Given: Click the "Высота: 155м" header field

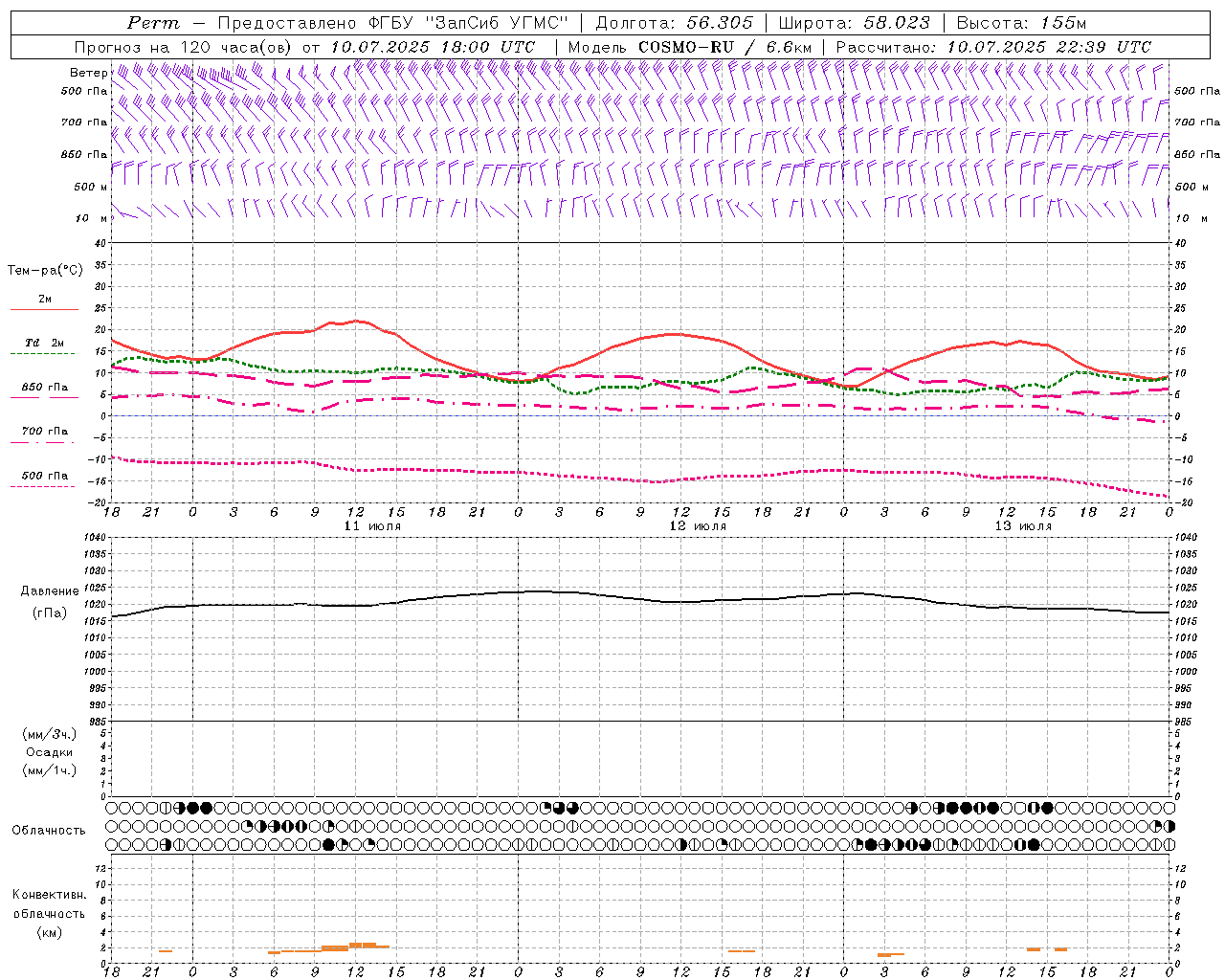Looking at the screenshot, I should (x=1021, y=23).
